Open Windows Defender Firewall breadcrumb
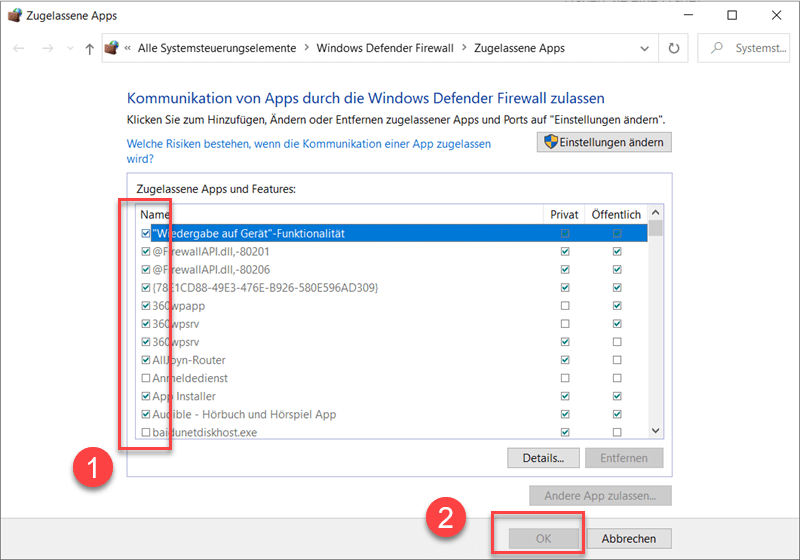 (385, 48)
